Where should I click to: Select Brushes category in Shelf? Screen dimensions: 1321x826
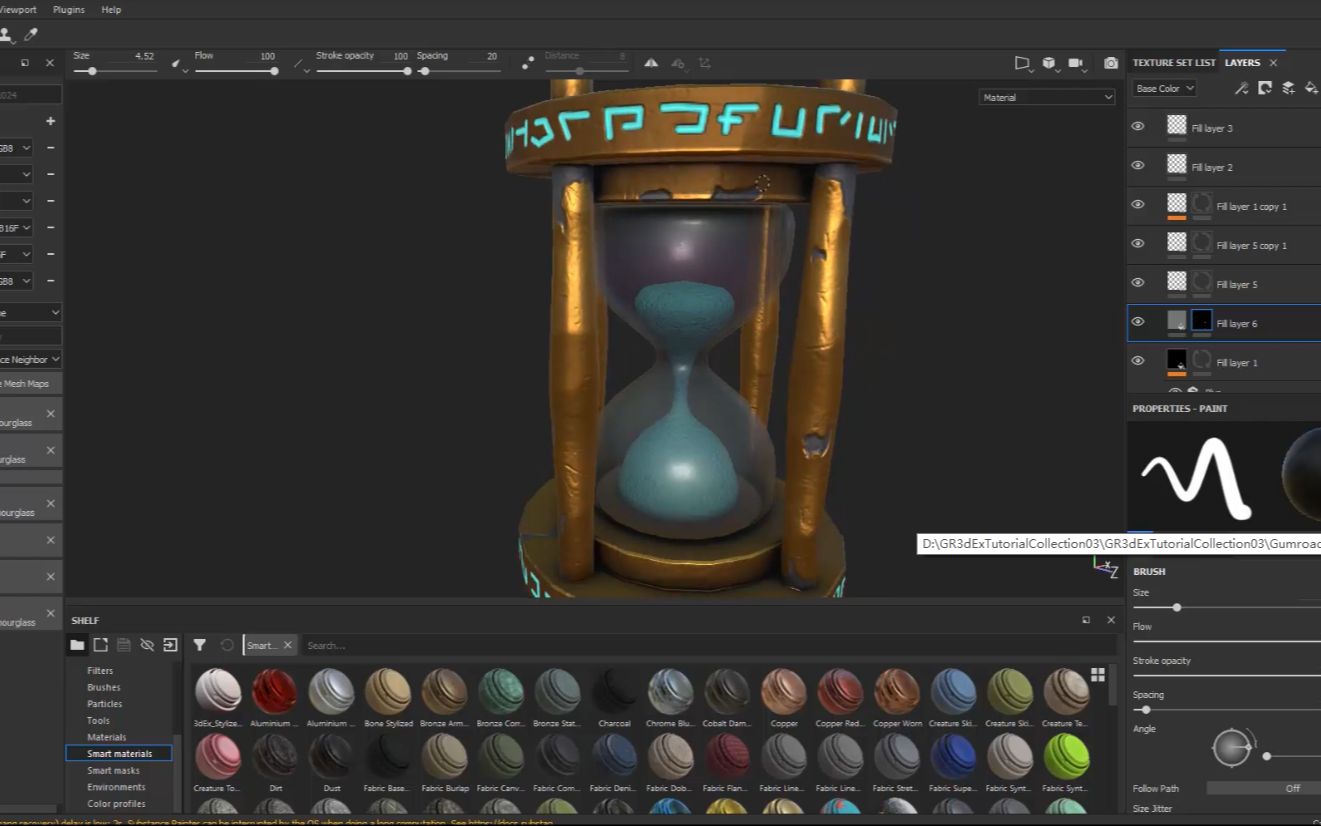point(104,687)
